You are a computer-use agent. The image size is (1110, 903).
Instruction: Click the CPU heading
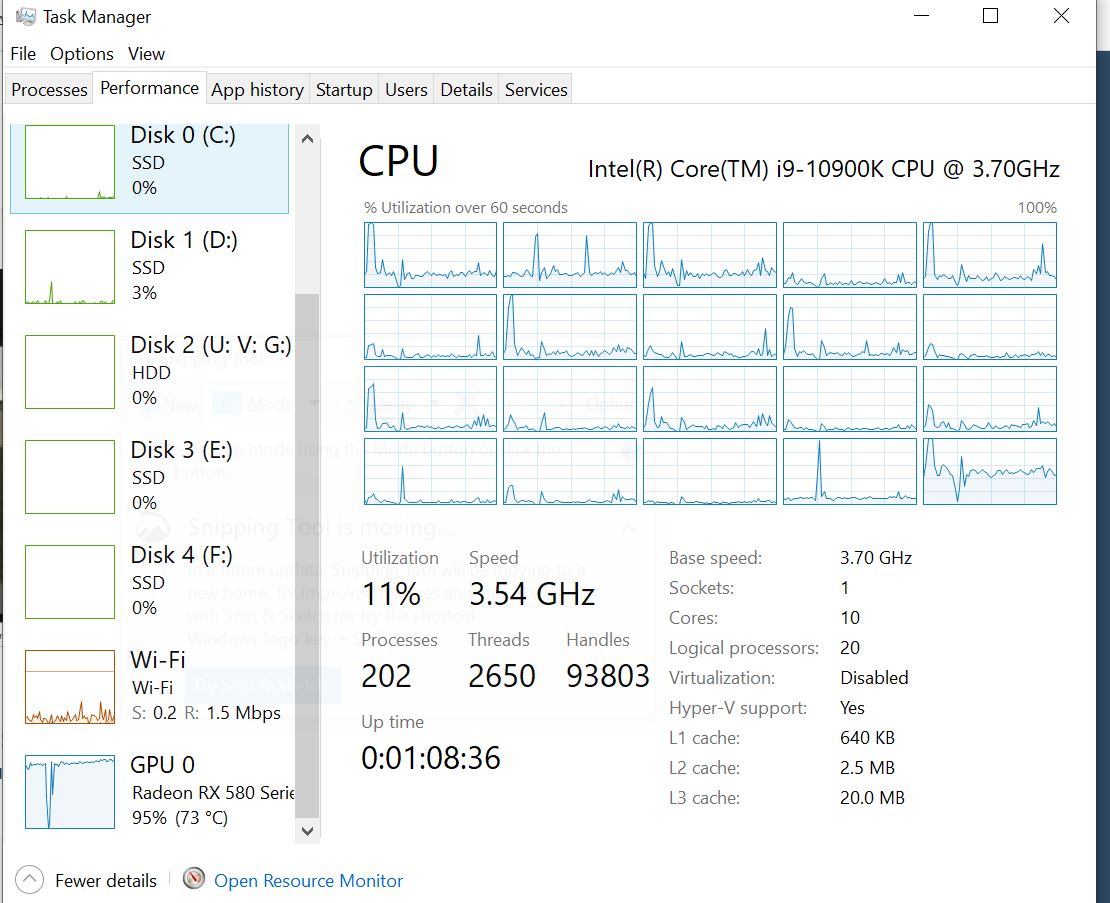(399, 161)
